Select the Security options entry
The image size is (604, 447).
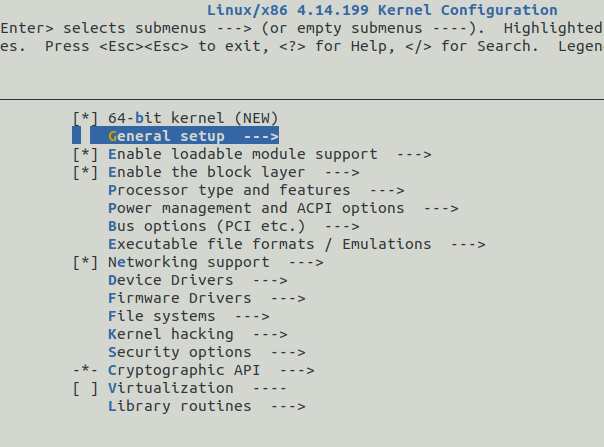coord(207,352)
